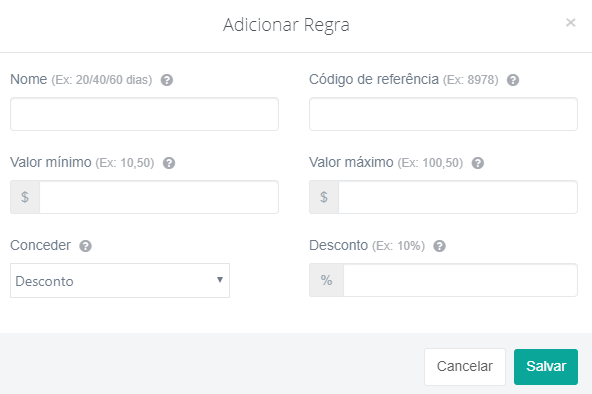
Task: Open the Conceder help question icon
Action: pos(85,246)
